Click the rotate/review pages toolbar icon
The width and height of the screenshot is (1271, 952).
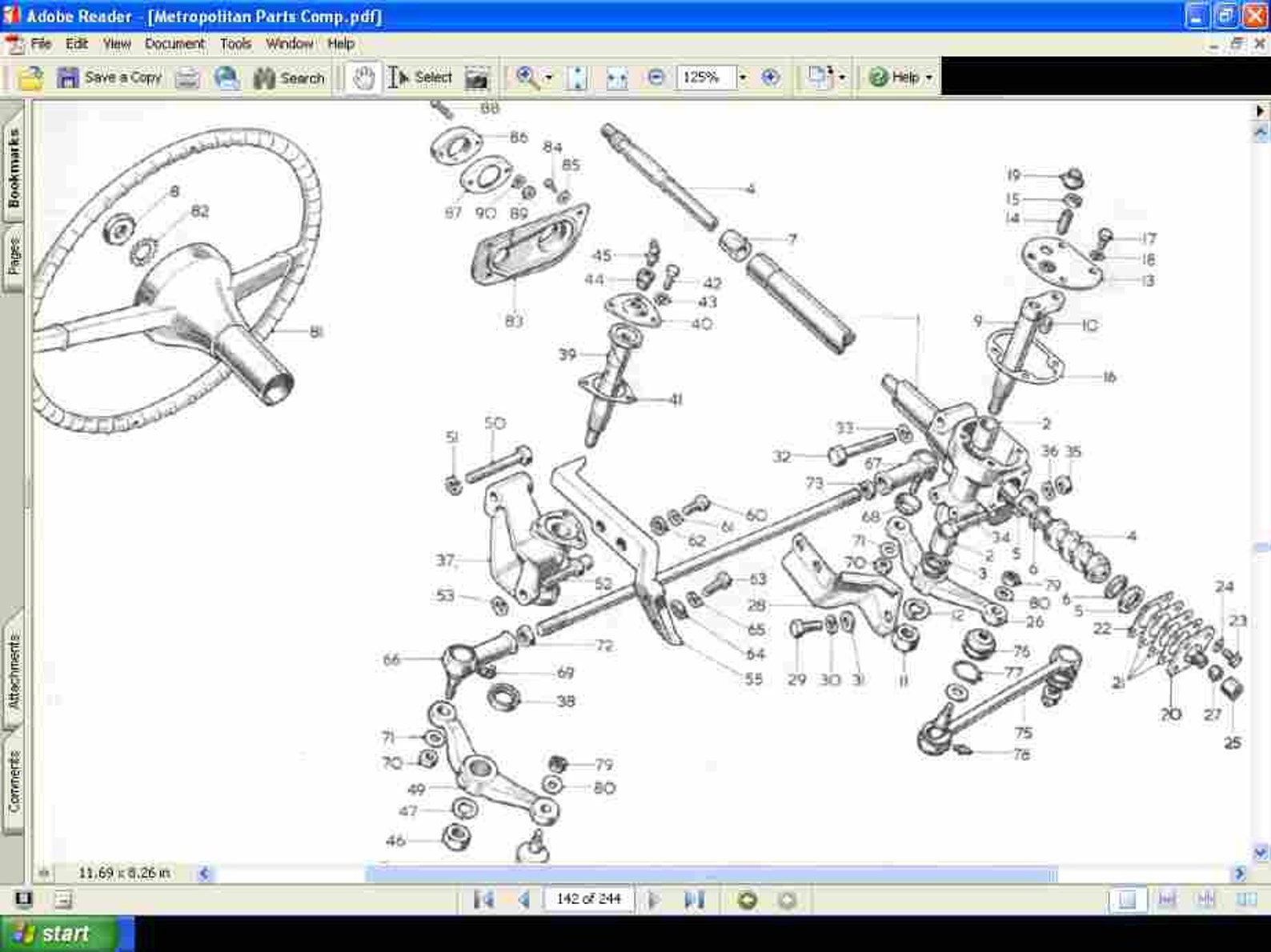click(819, 78)
